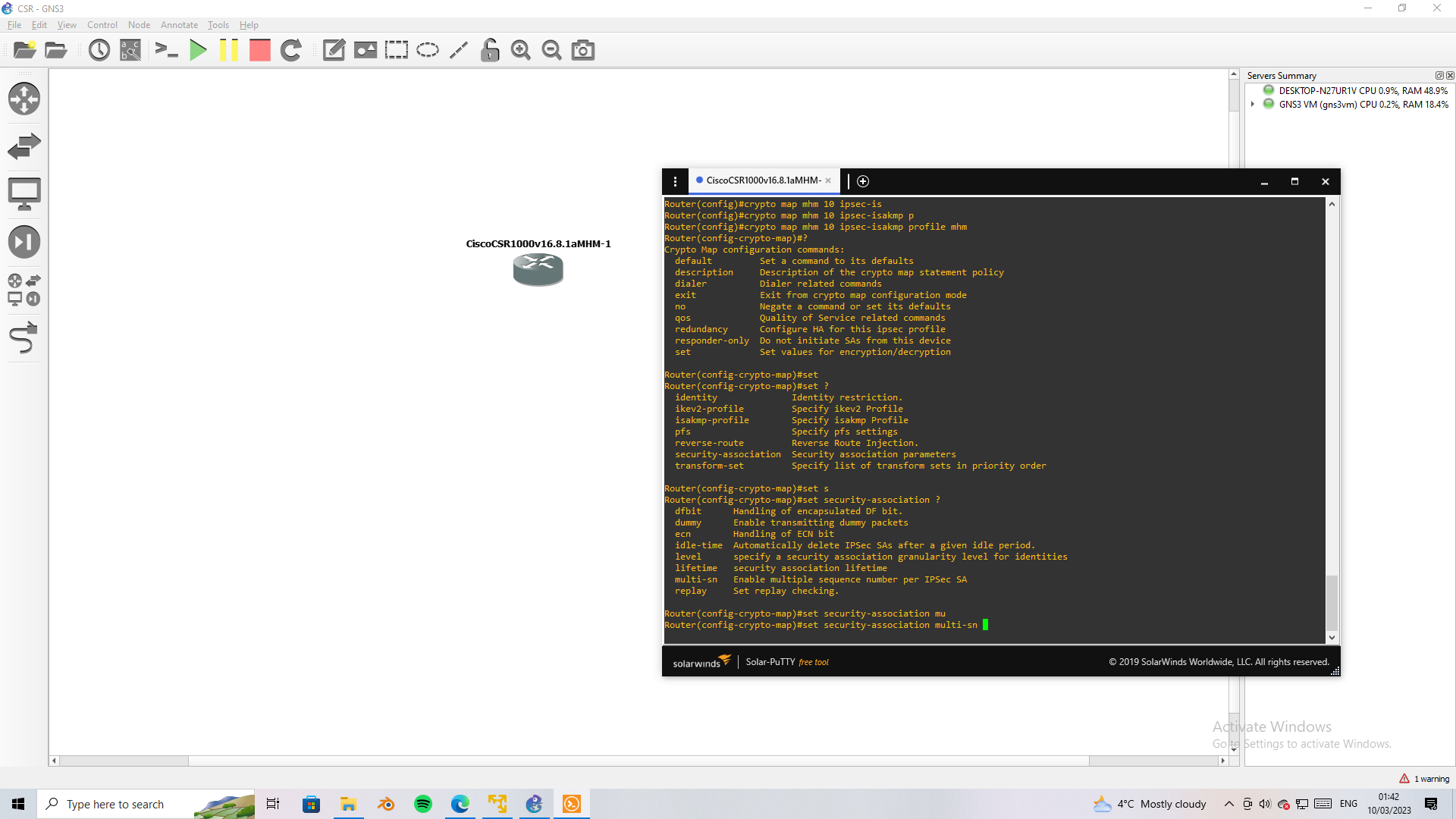Toggle interface labels visibility in the toolbar
1456x819 pixels.
[130, 50]
